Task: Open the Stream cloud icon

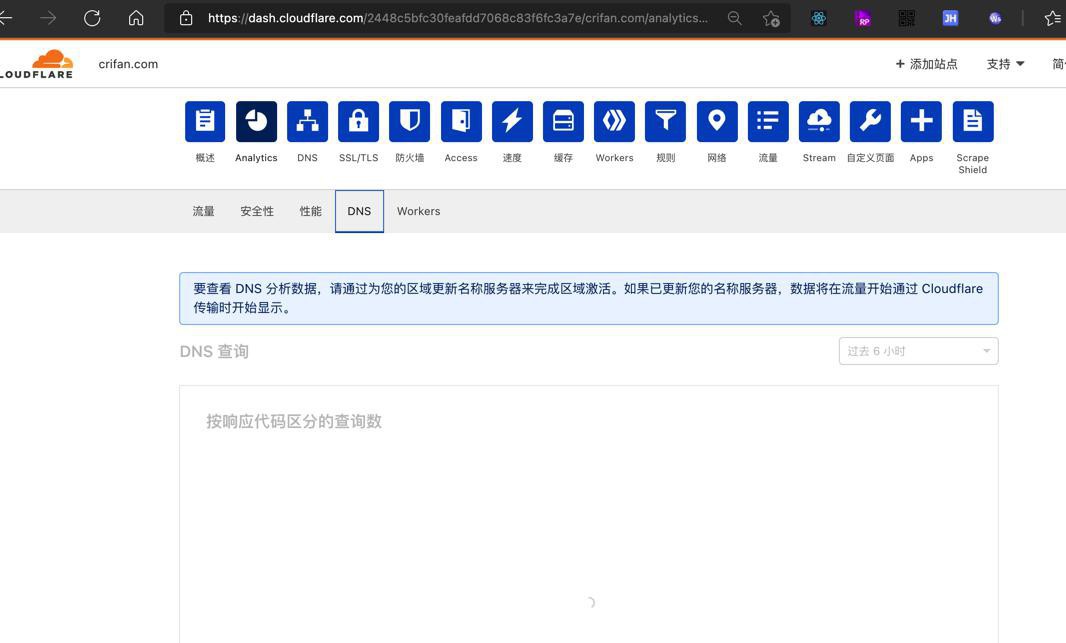Action: [x=819, y=121]
